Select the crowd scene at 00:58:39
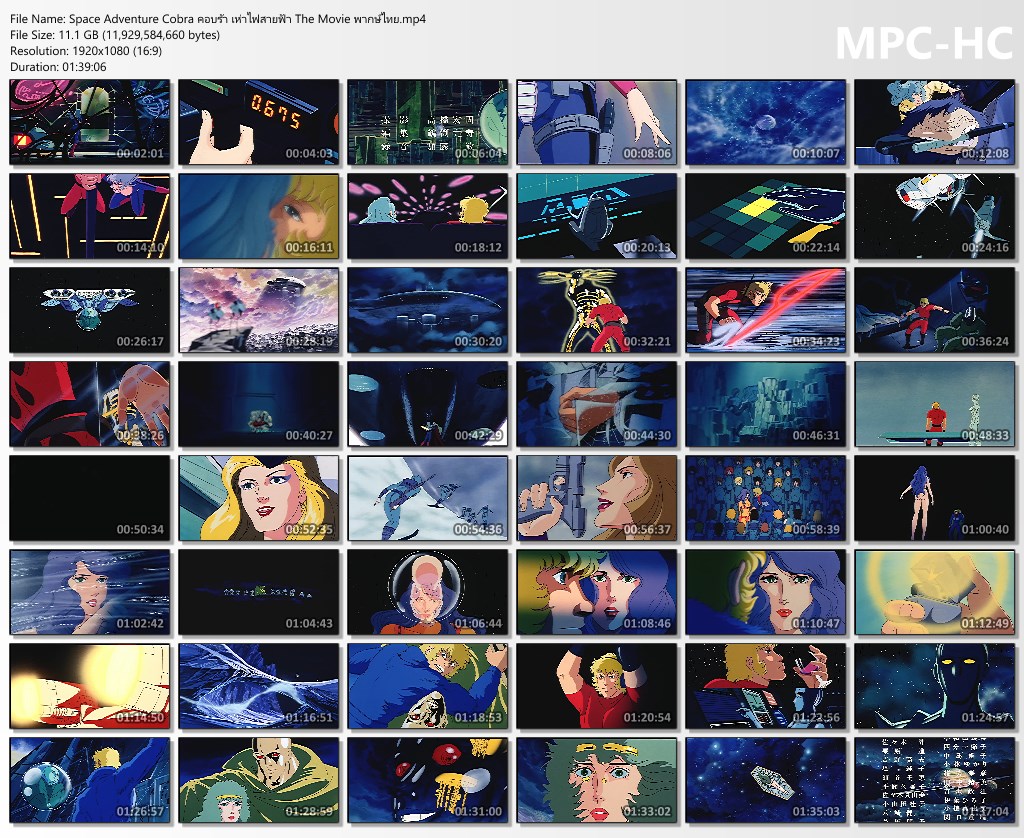The width and height of the screenshot is (1024, 838). click(765, 498)
